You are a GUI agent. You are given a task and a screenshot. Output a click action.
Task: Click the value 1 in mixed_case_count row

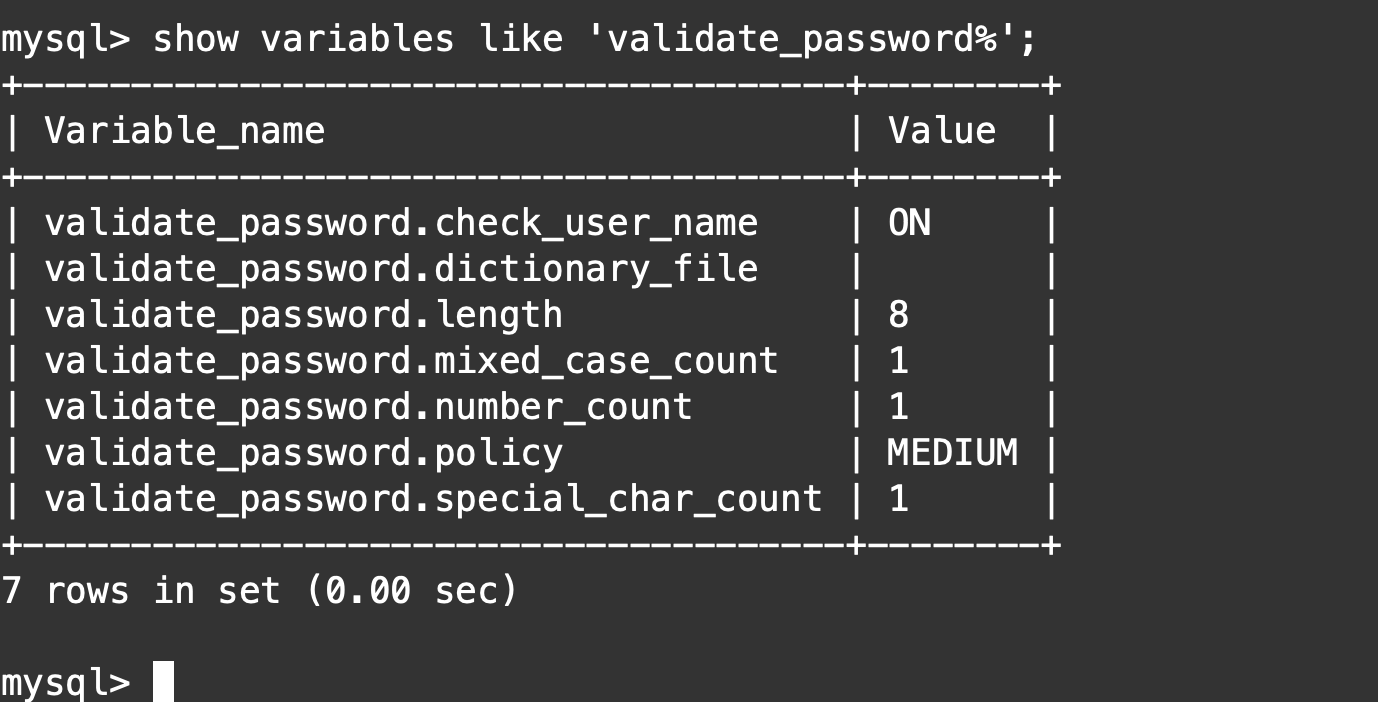point(898,361)
